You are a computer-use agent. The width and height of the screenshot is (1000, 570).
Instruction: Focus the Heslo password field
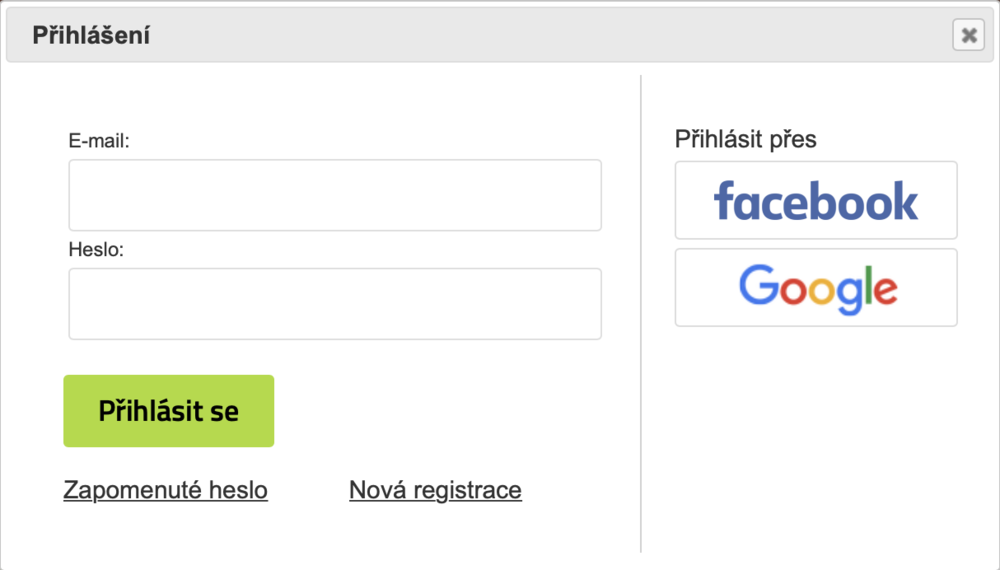click(335, 303)
